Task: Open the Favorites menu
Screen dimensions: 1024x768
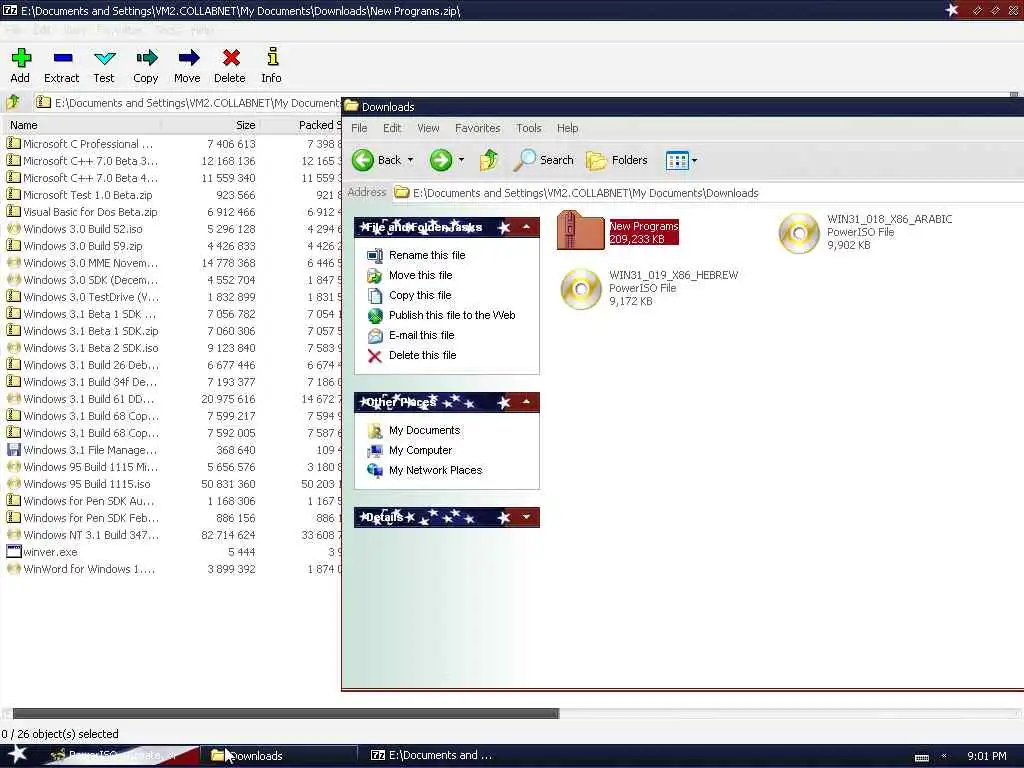Action: click(477, 128)
